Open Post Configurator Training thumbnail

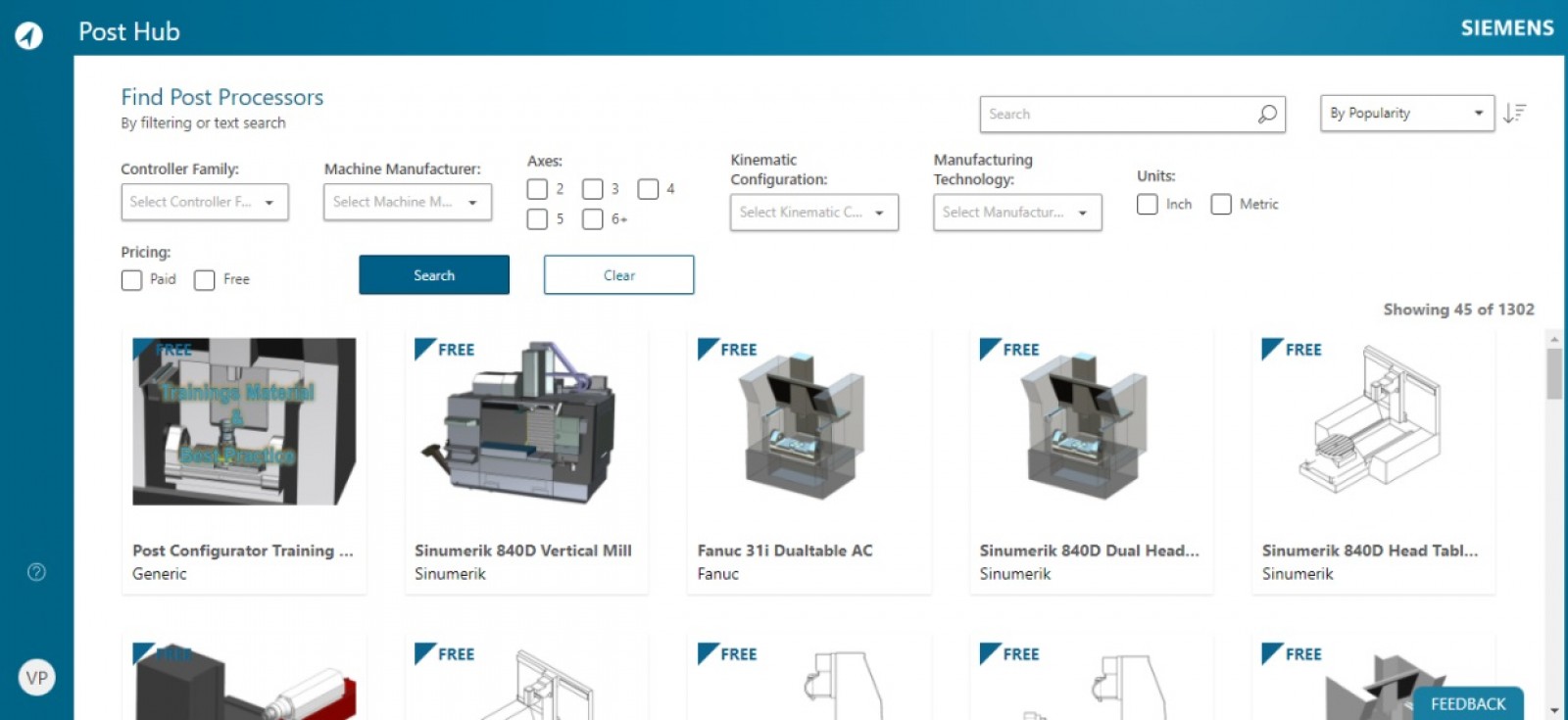(x=244, y=422)
